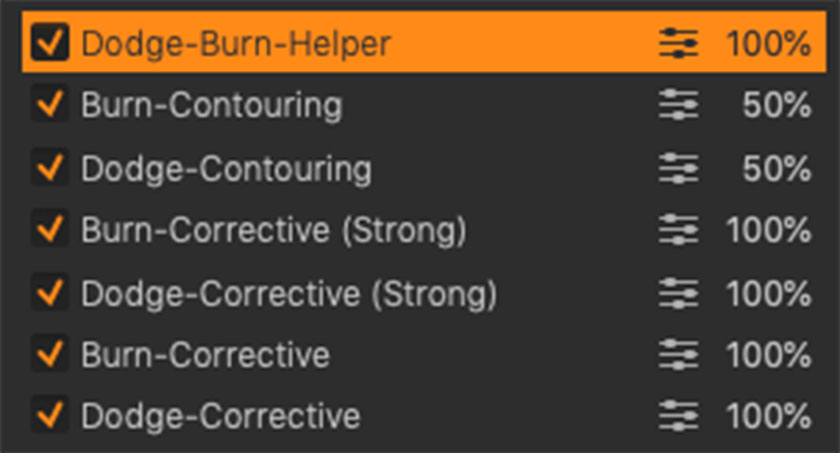The image size is (840, 453).
Task: Open adjustments icon for Dodge-Corrective (Strong) layer
Action: pos(679,293)
